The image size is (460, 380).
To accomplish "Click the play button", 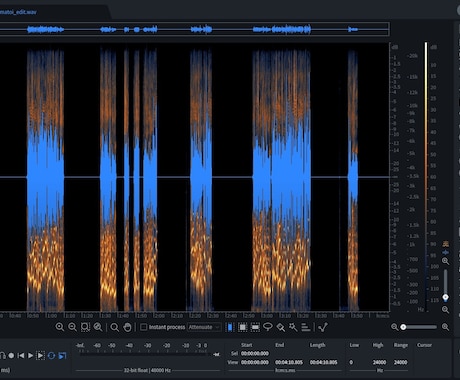I will (x=30, y=356).
